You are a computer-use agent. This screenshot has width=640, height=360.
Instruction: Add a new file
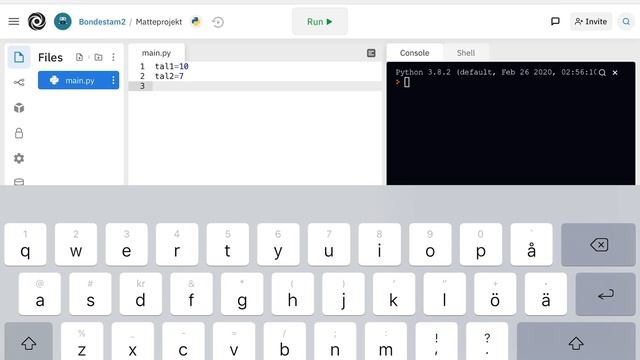[x=79, y=57]
